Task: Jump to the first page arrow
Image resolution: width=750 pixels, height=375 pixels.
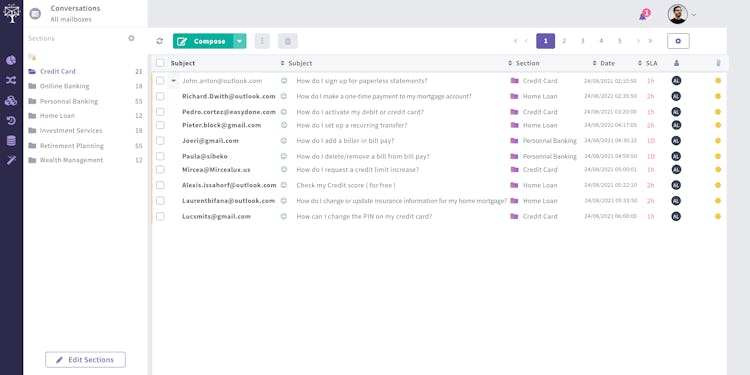Action: 515,41
